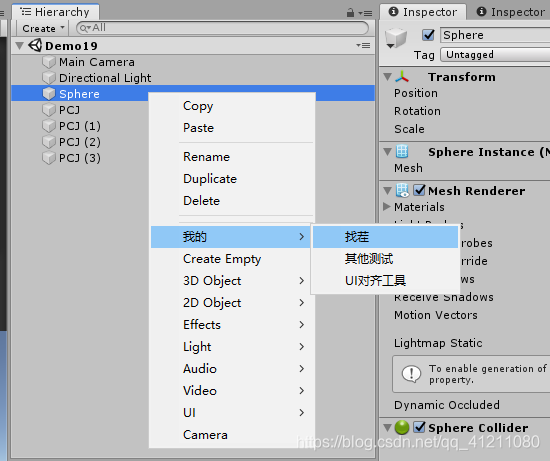Click the Transform component axis icon

click(402, 76)
